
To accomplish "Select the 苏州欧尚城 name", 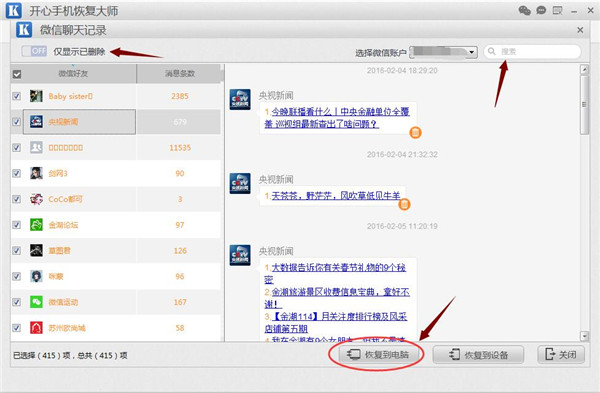I will (67, 328).
